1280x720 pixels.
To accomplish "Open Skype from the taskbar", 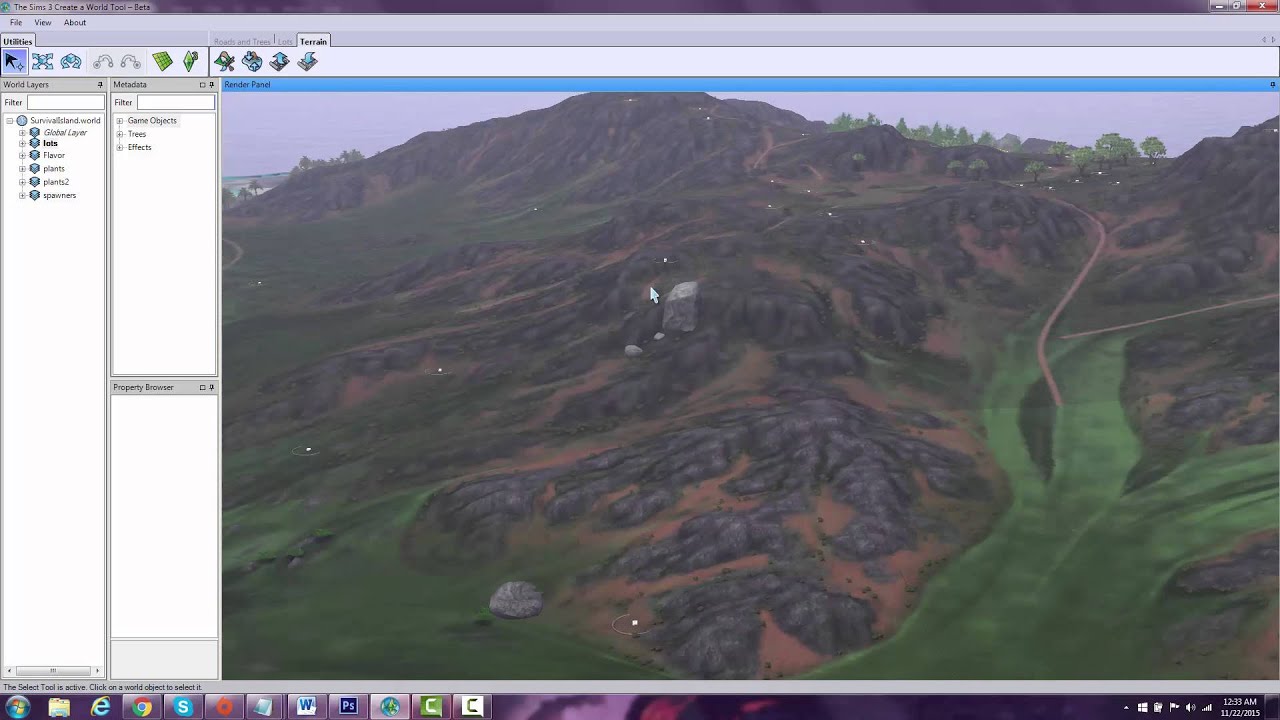I will click(x=183, y=707).
